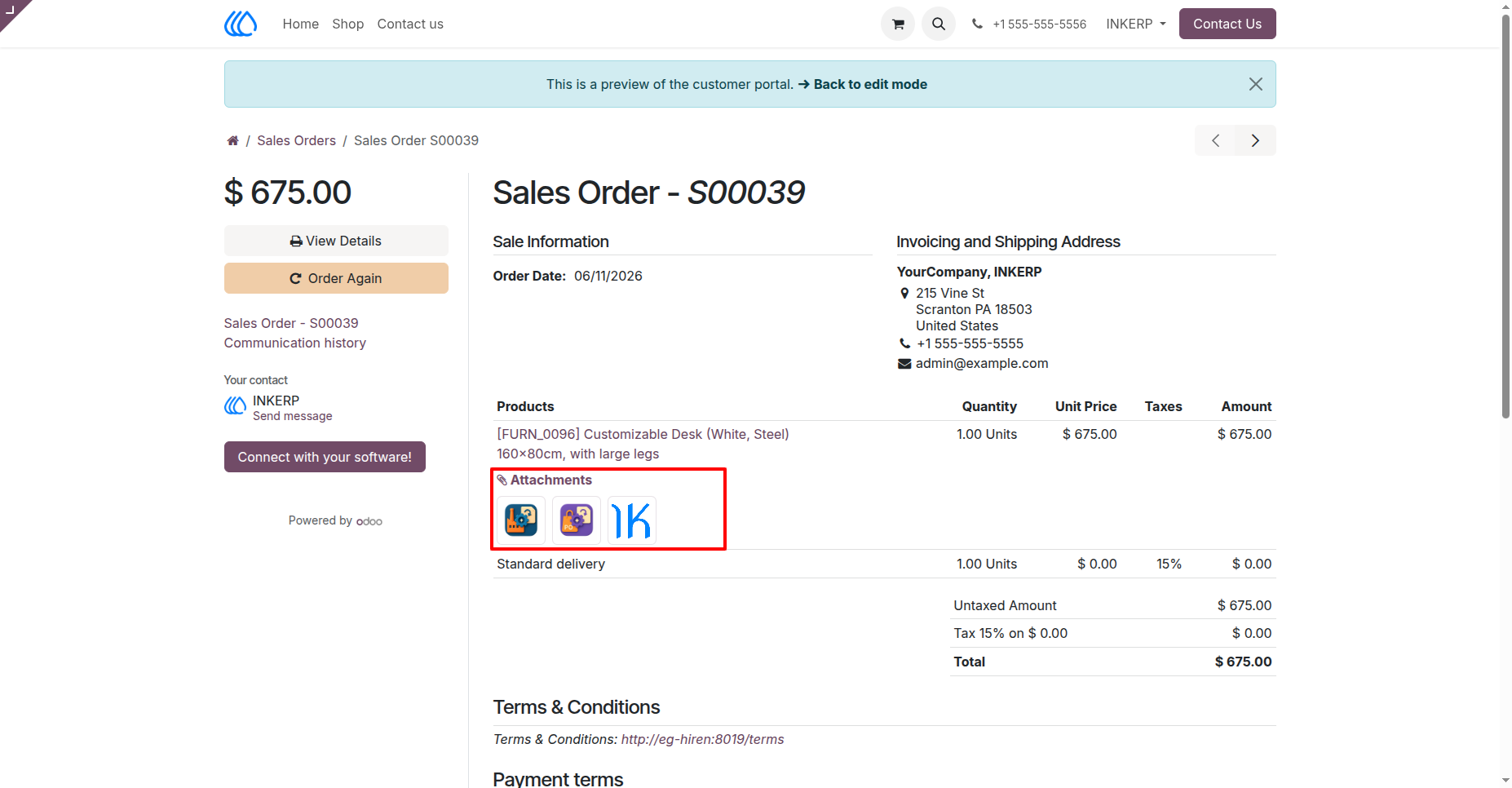Open the Odoo link in Powered by
1512x788 pixels.
[x=369, y=521]
